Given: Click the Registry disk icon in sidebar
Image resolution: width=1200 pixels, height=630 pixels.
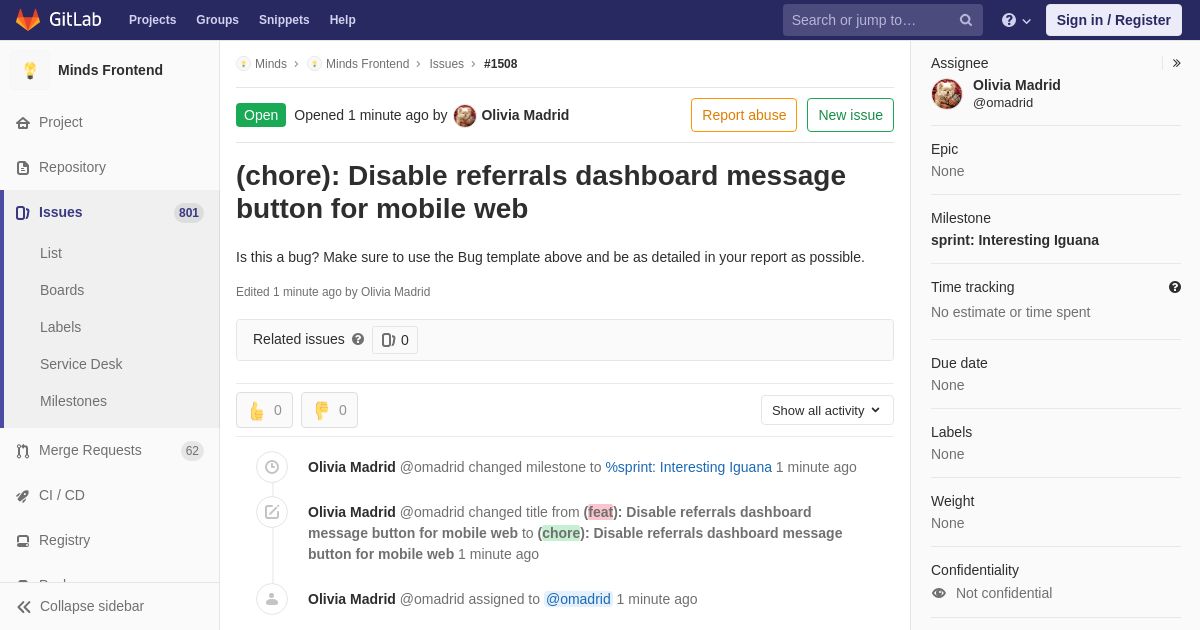Looking at the screenshot, I should 23,541.
